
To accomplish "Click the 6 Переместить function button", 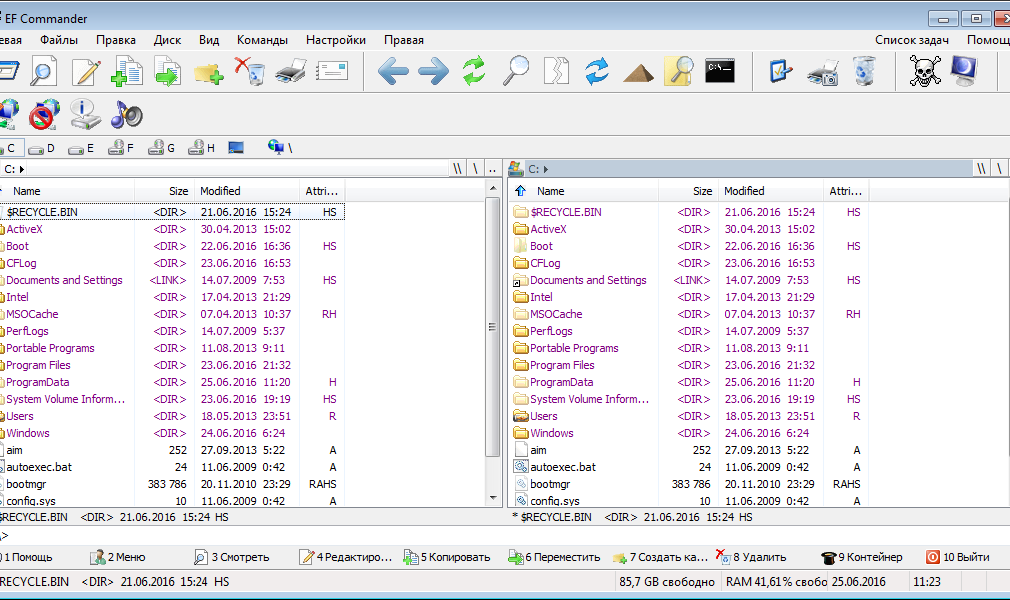I will point(554,557).
